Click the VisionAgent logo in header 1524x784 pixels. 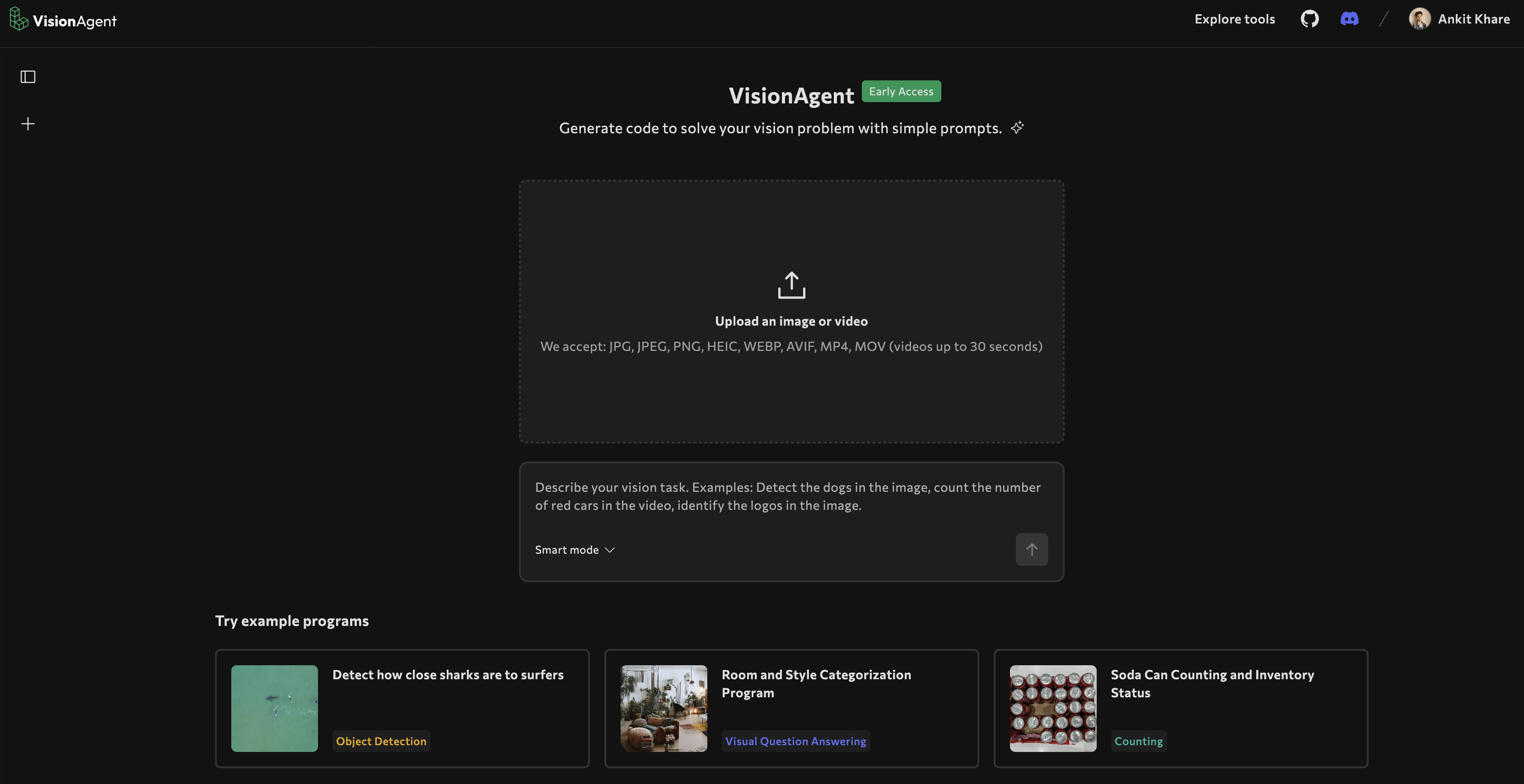(x=63, y=19)
